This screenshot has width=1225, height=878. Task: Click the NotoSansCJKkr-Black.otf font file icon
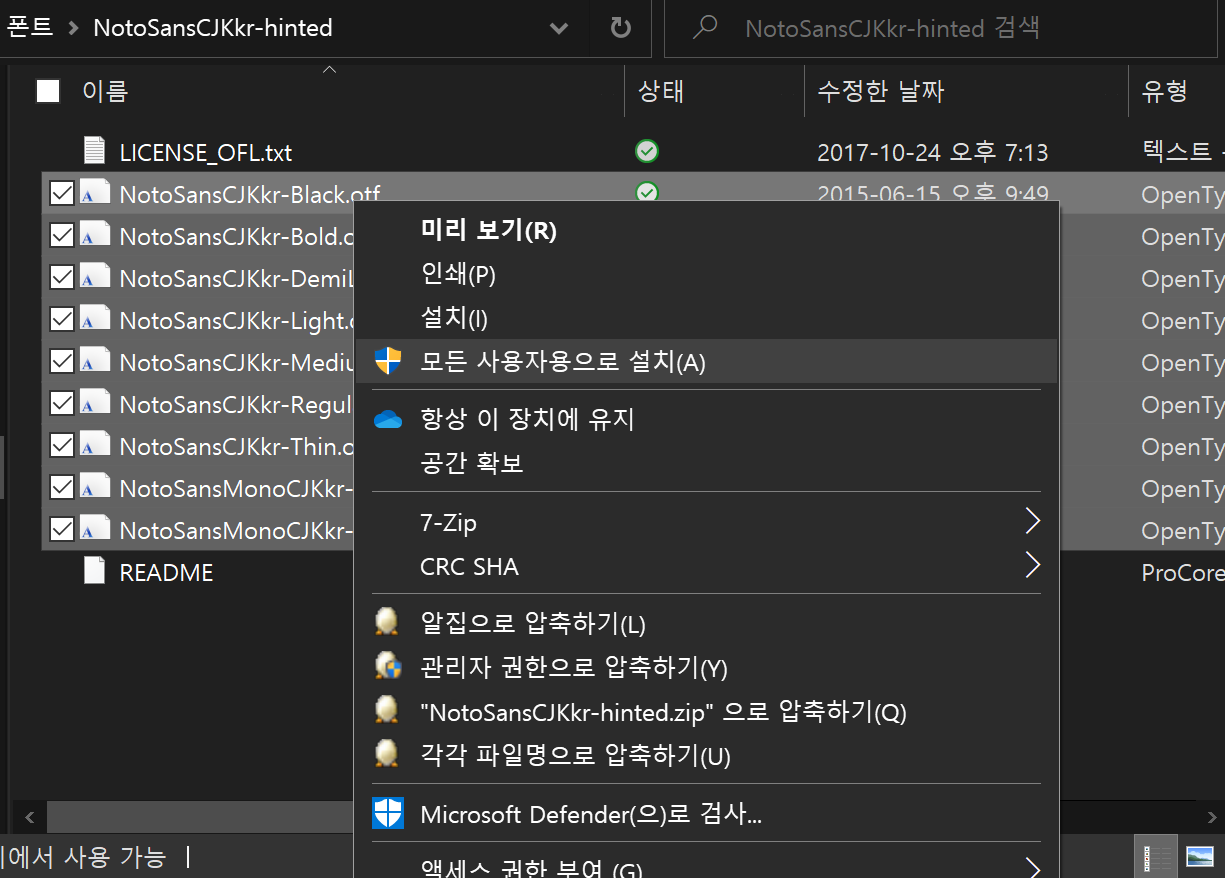(x=94, y=193)
